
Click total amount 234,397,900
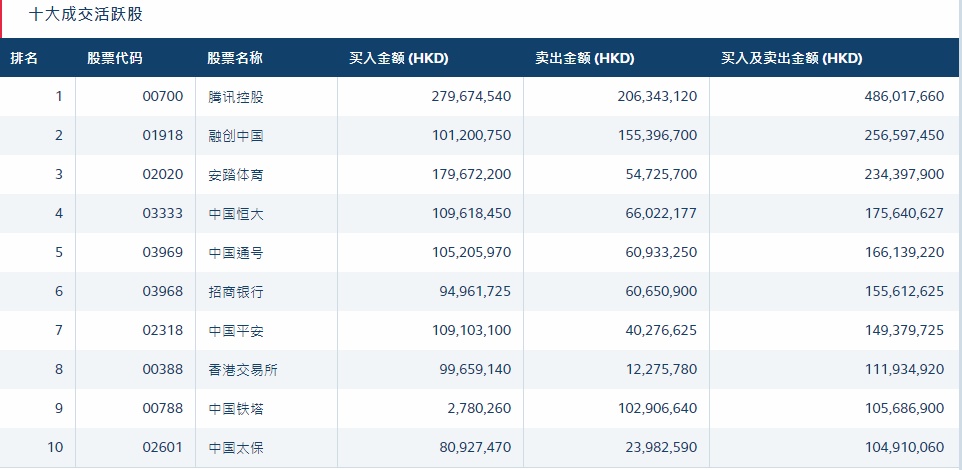[x=904, y=174]
